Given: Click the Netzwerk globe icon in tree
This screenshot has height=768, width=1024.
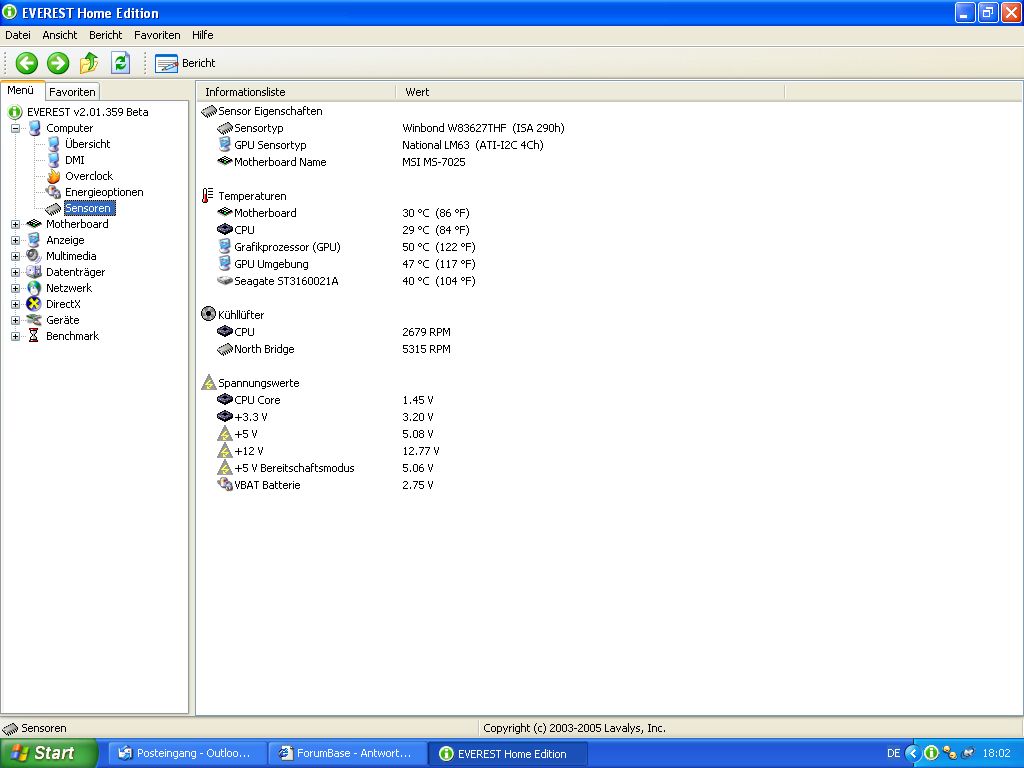Looking at the screenshot, I should point(34,288).
